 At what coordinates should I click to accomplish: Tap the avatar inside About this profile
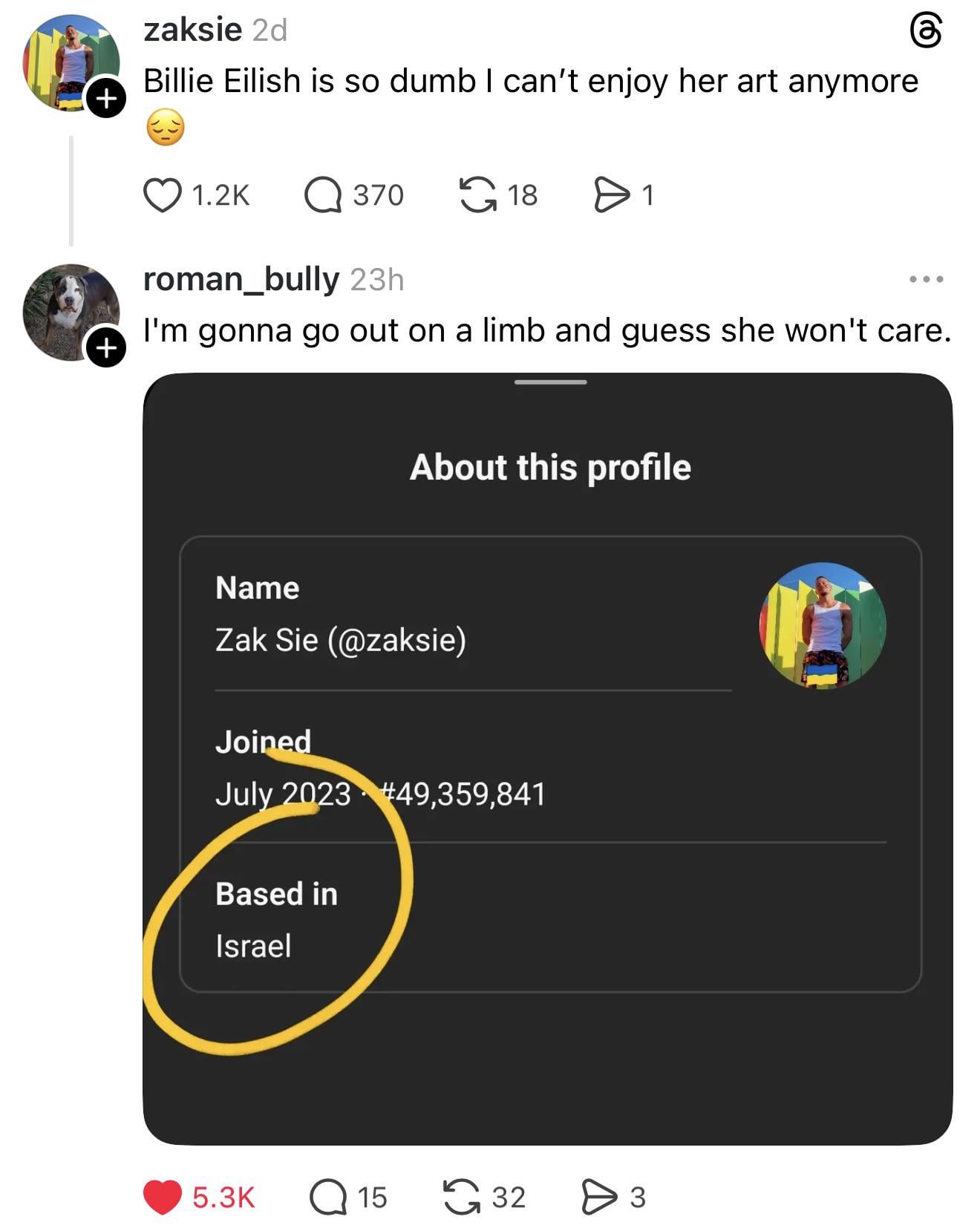[822, 625]
